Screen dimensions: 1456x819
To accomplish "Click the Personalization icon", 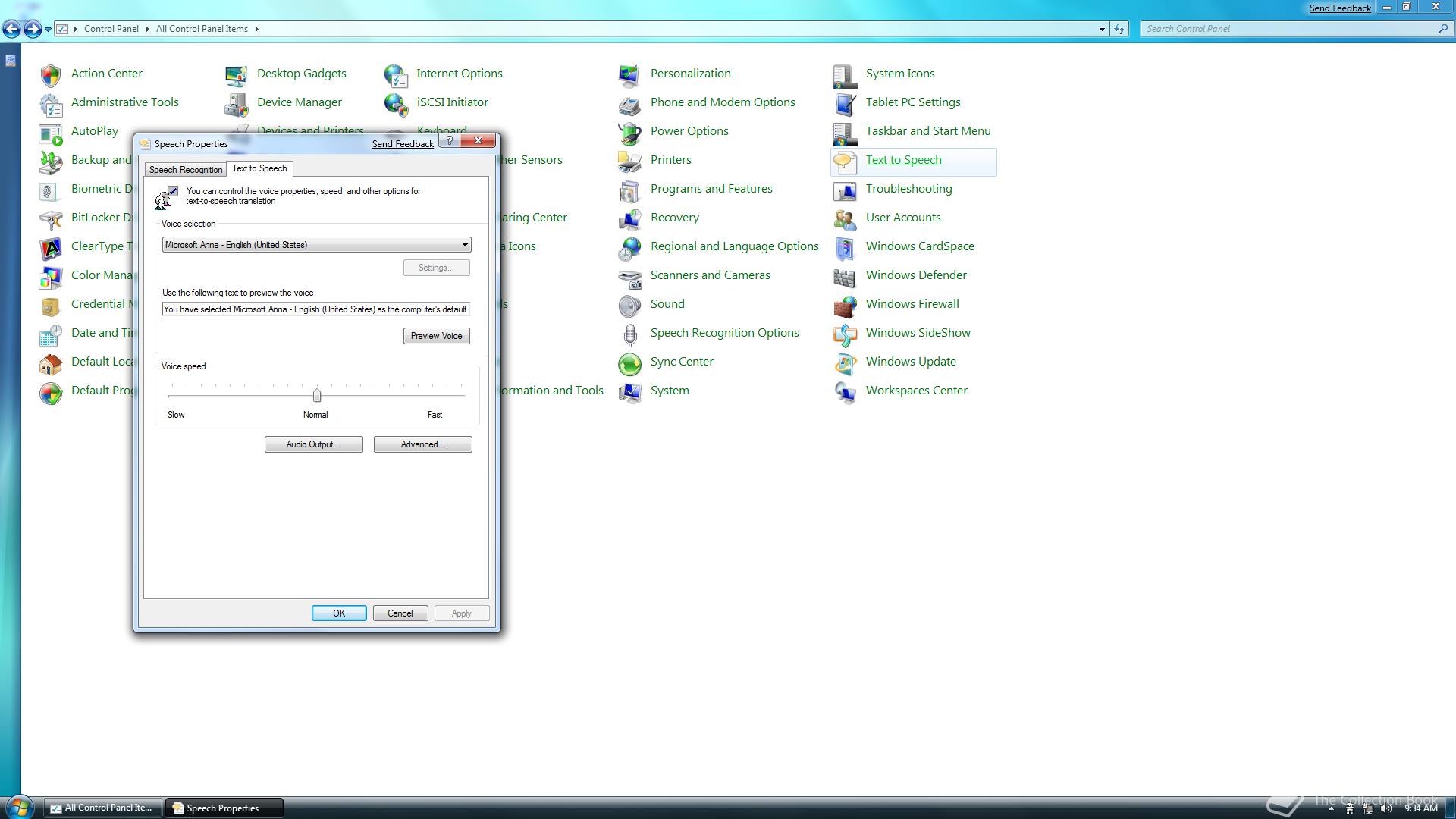I will 630,75.
